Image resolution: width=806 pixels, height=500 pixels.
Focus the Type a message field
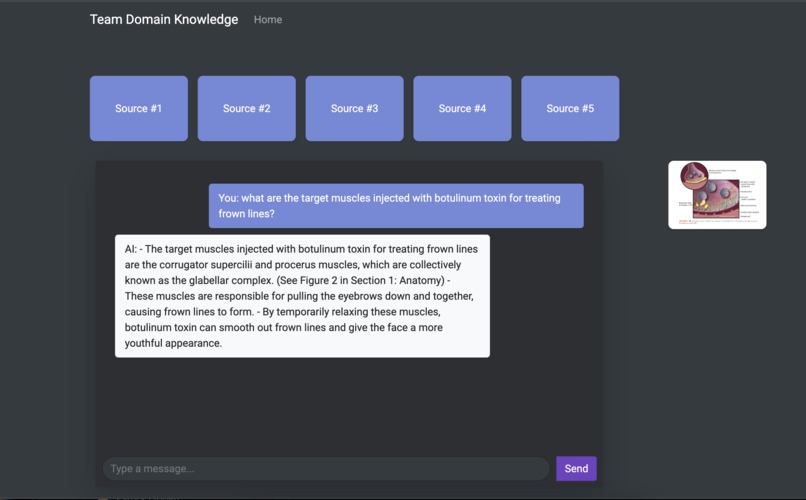(x=326, y=469)
